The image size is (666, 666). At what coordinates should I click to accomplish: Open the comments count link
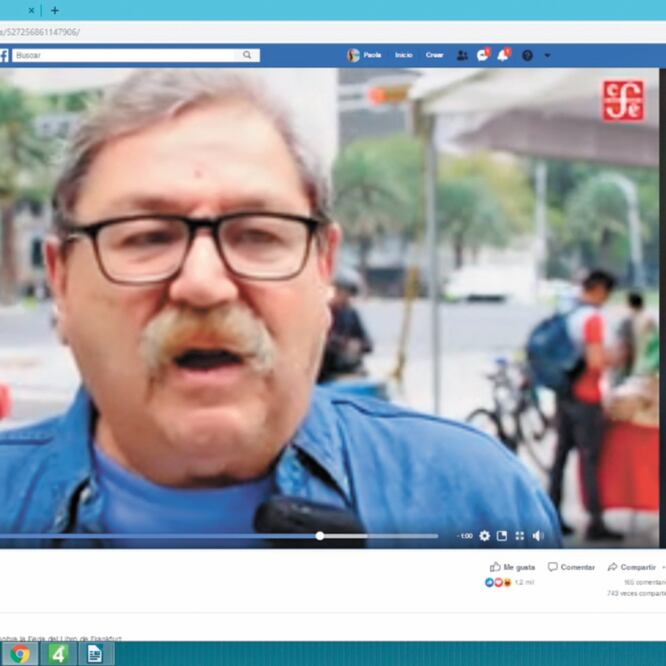[645, 582]
